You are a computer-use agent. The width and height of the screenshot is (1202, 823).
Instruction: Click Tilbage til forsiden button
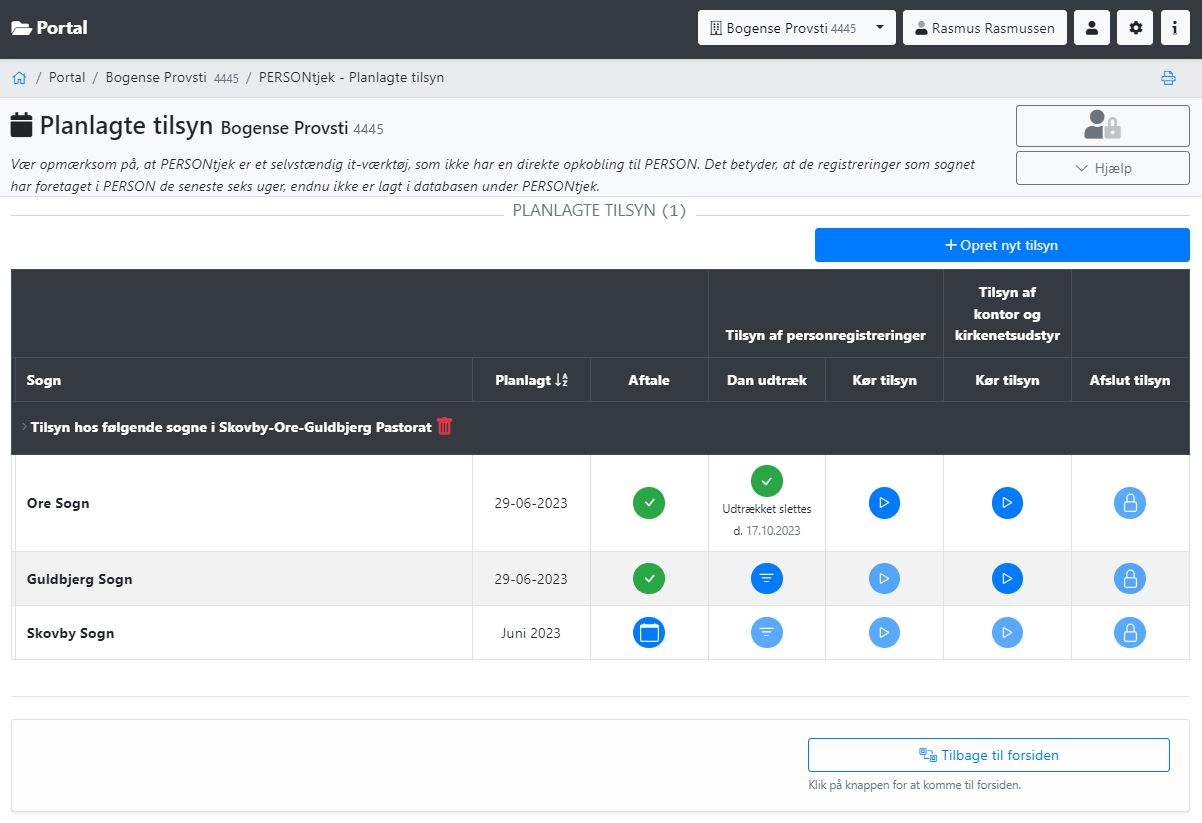989,755
